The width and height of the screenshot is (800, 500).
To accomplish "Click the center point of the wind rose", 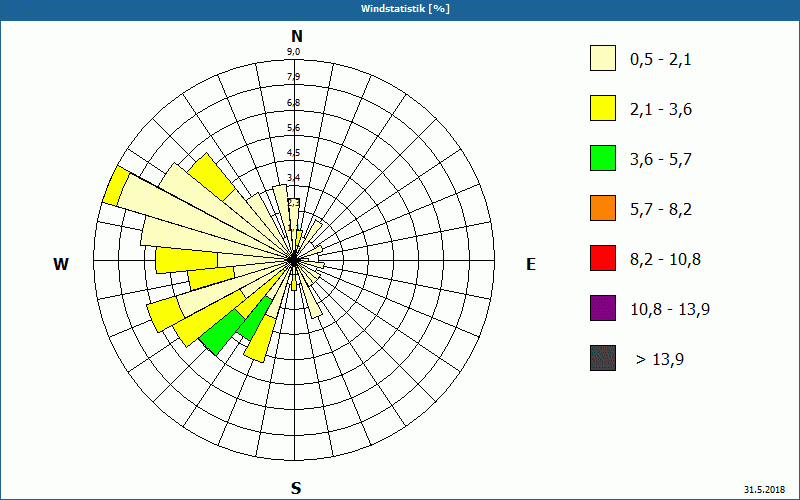I will [294, 260].
